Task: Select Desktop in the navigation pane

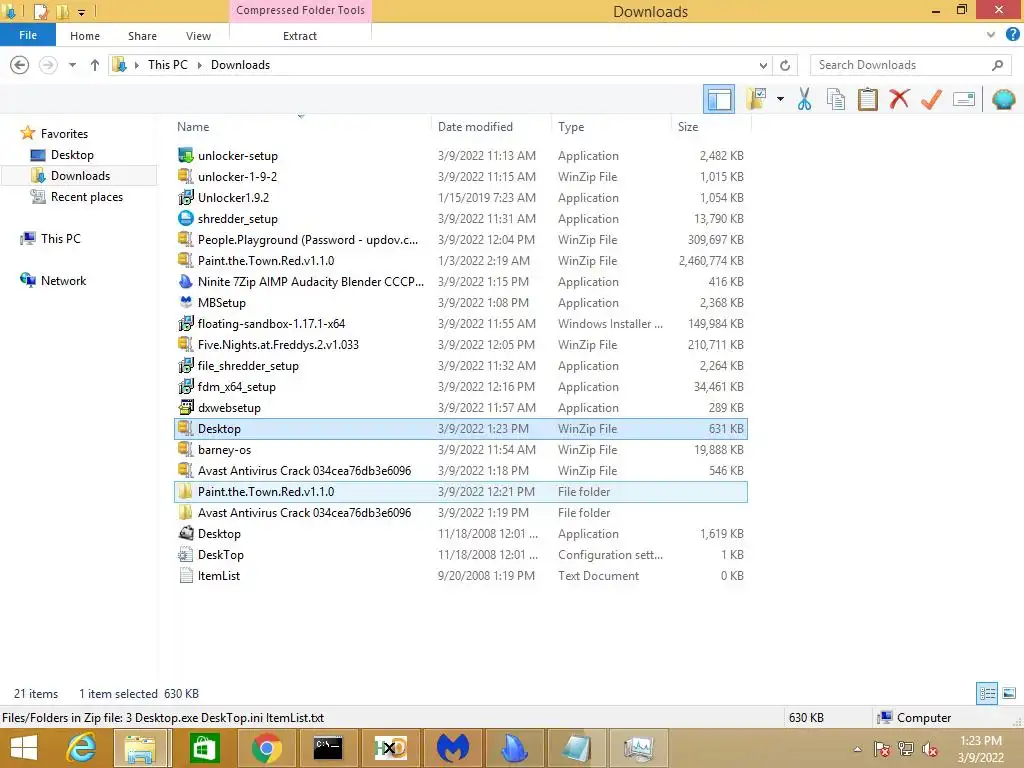Action: pyautogui.click(x=72, y=155)
